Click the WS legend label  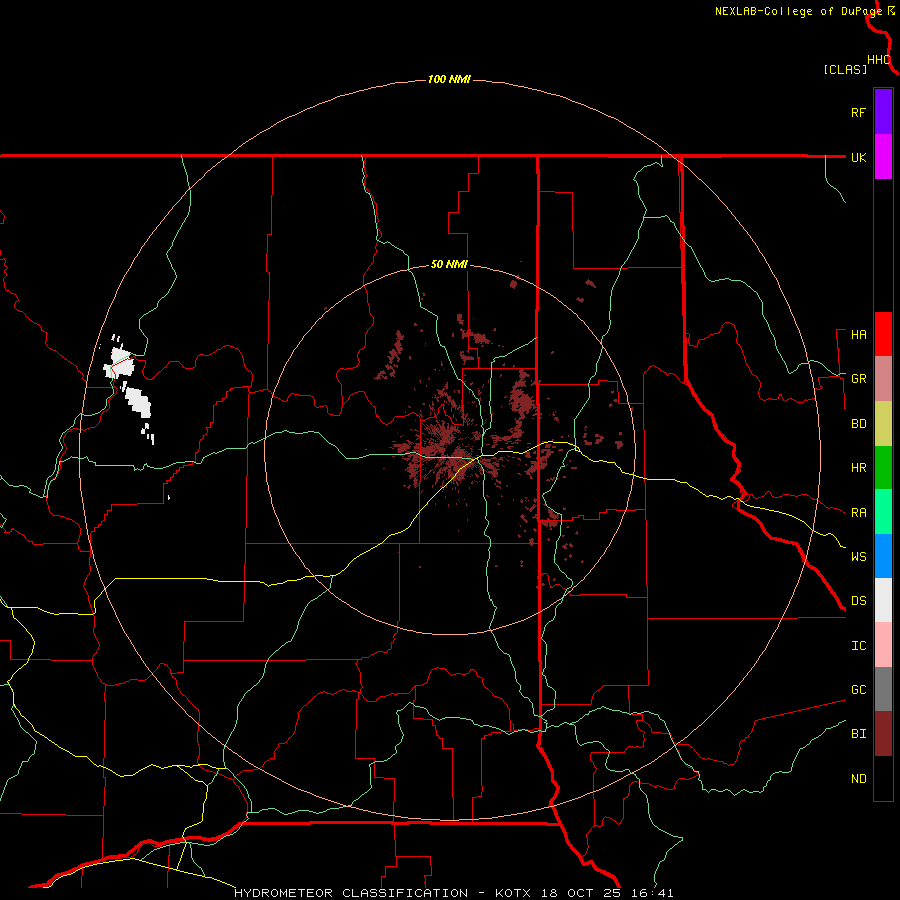coord(858,556)
